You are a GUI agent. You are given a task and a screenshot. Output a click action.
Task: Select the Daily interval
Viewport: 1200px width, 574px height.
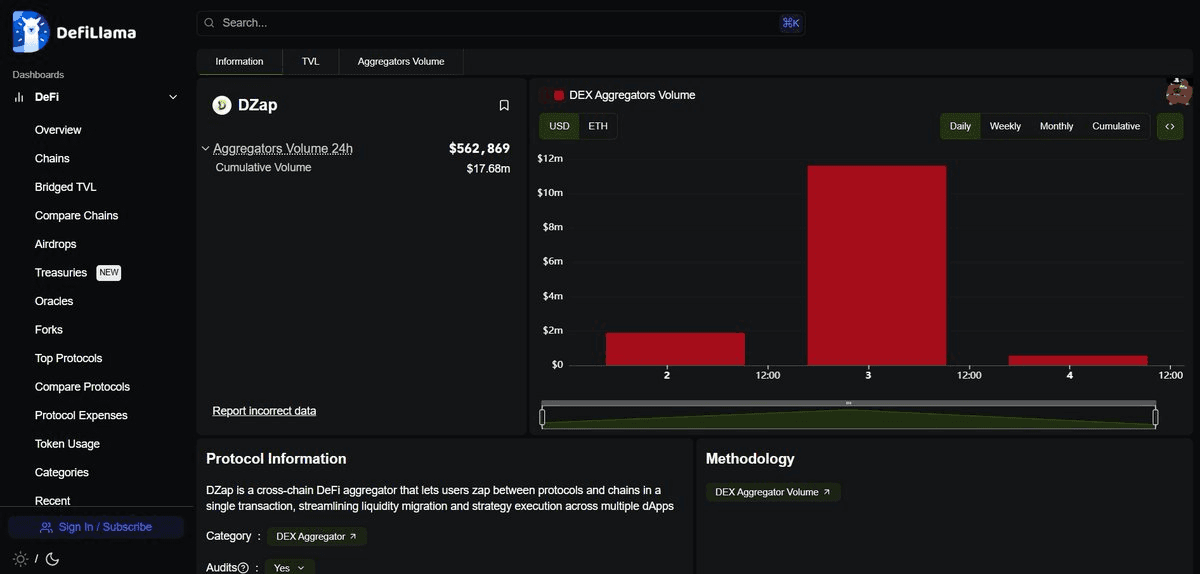click(960, 126)
